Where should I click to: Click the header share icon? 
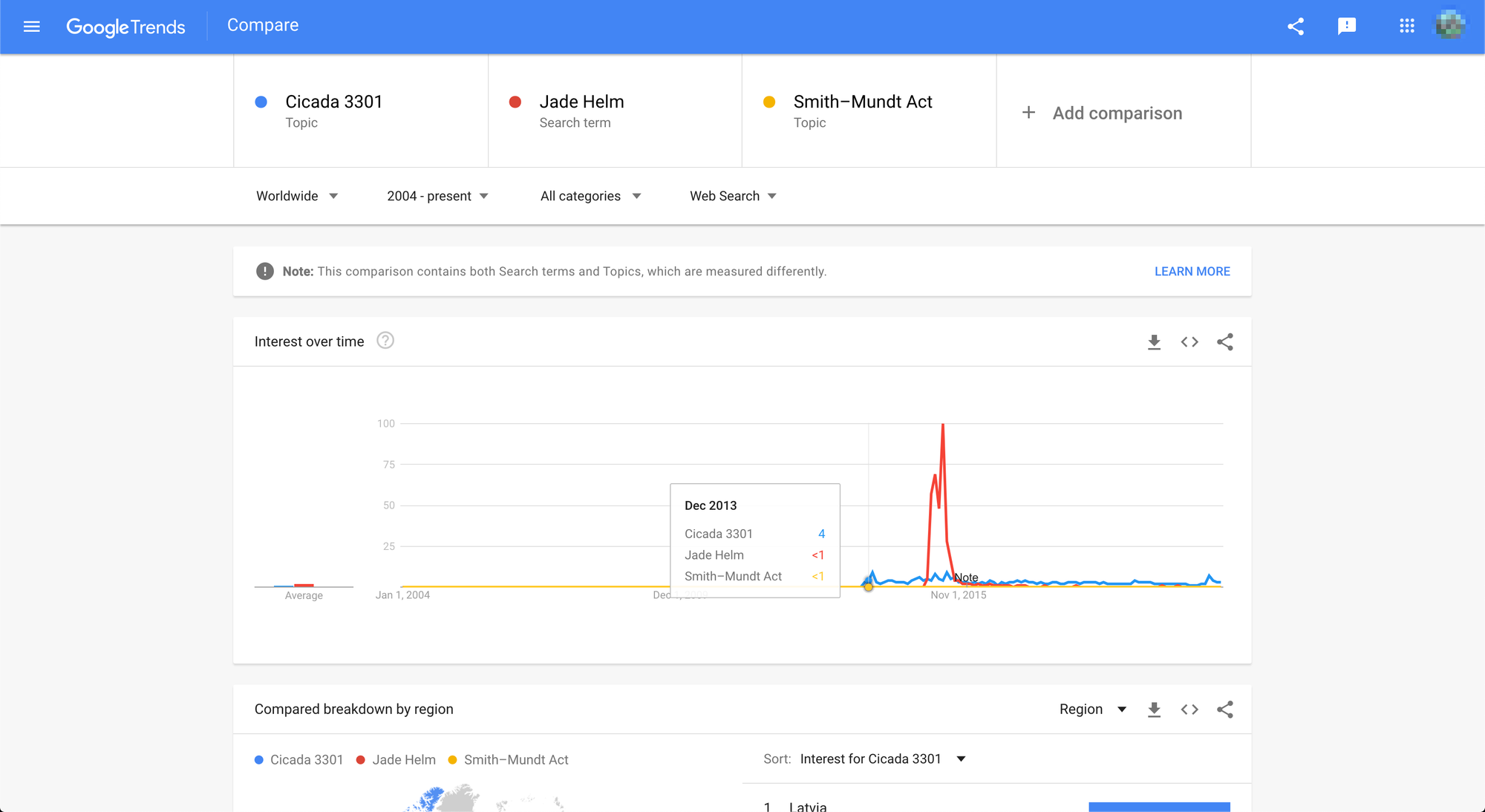click(1296, 27)
